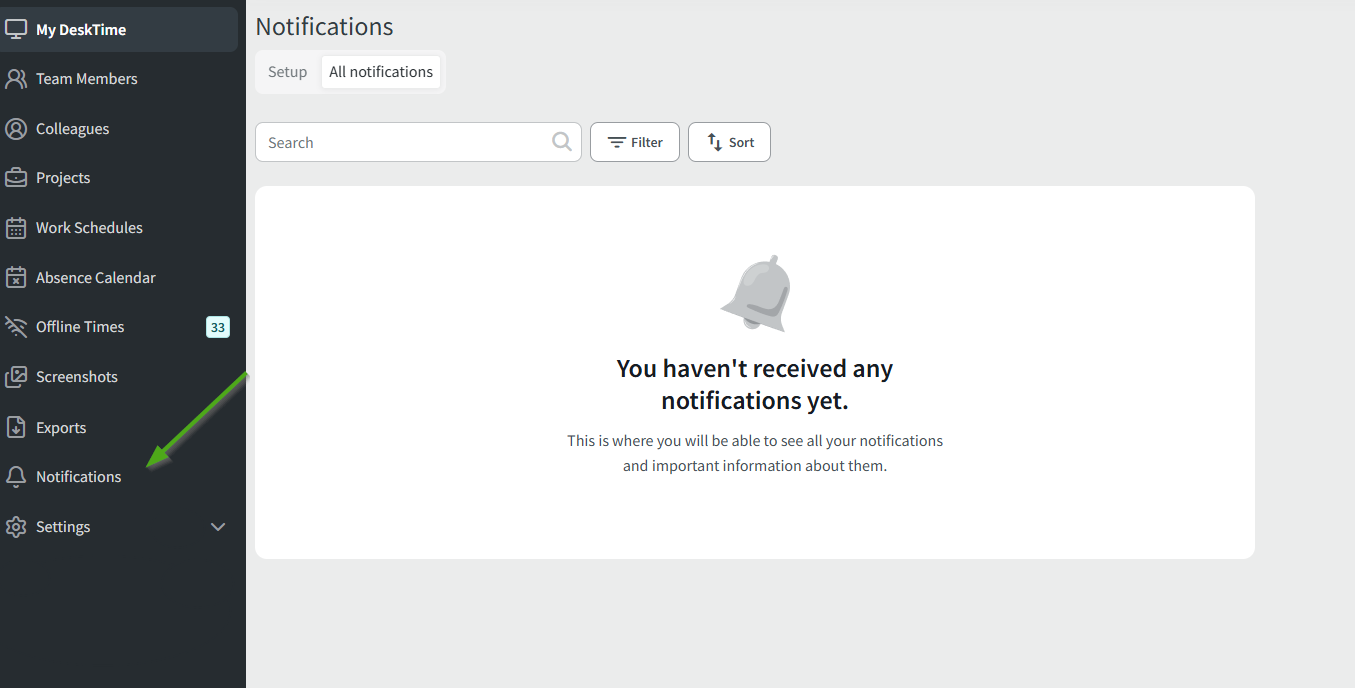The image size is (1355, 688).
Task: Click the Notifications bell icon in sidebar
Action: 16,477
